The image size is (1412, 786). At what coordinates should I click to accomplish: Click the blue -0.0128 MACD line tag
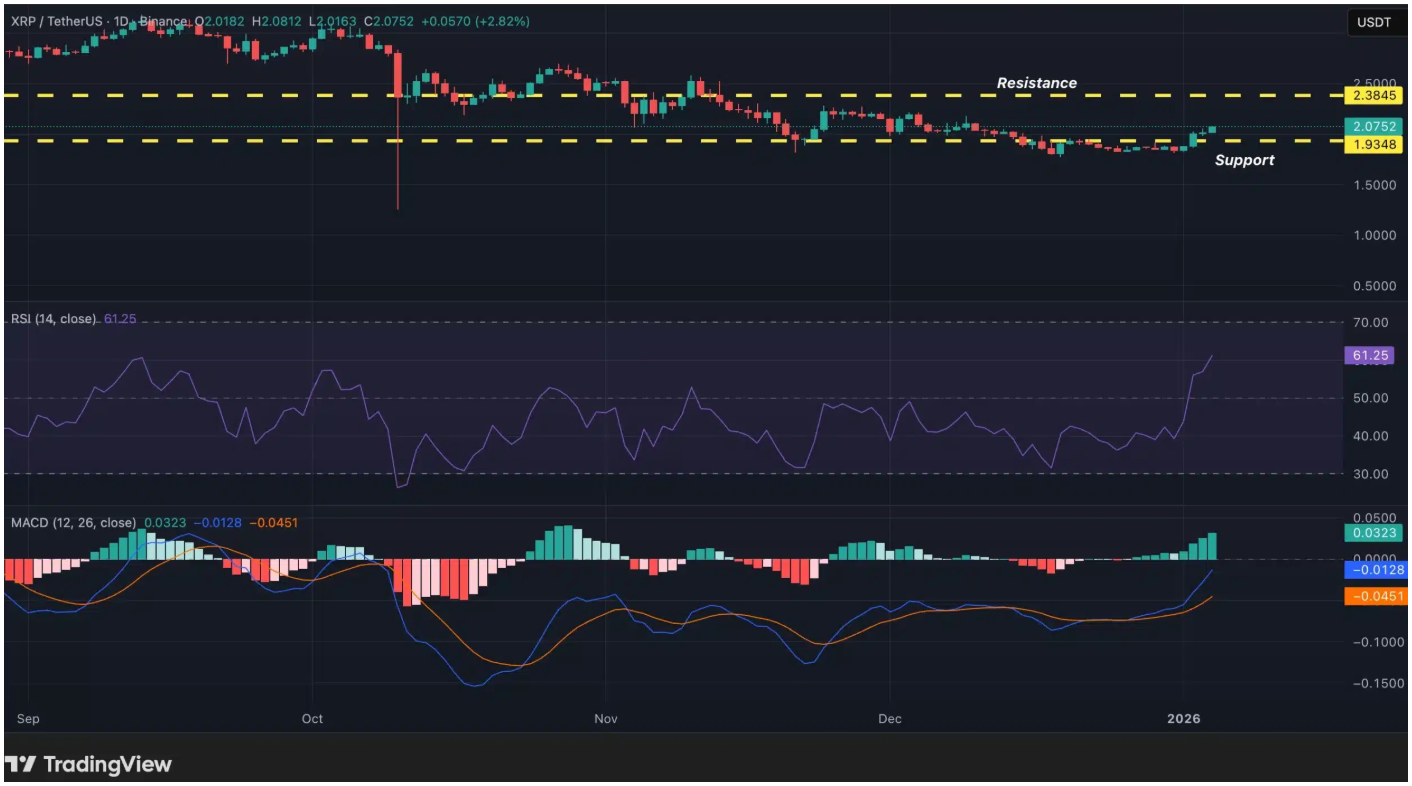point(1373,571)
